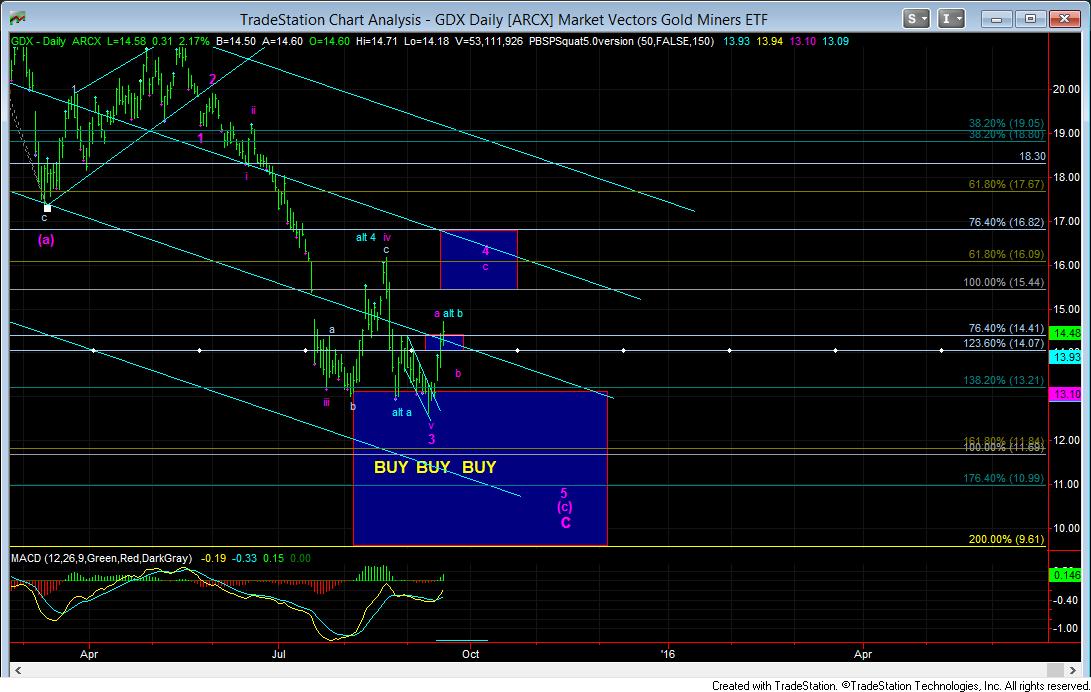1091x692 pixels.
Task: Click the 'Oct' date label on time axis
Action: click(471, 654)
